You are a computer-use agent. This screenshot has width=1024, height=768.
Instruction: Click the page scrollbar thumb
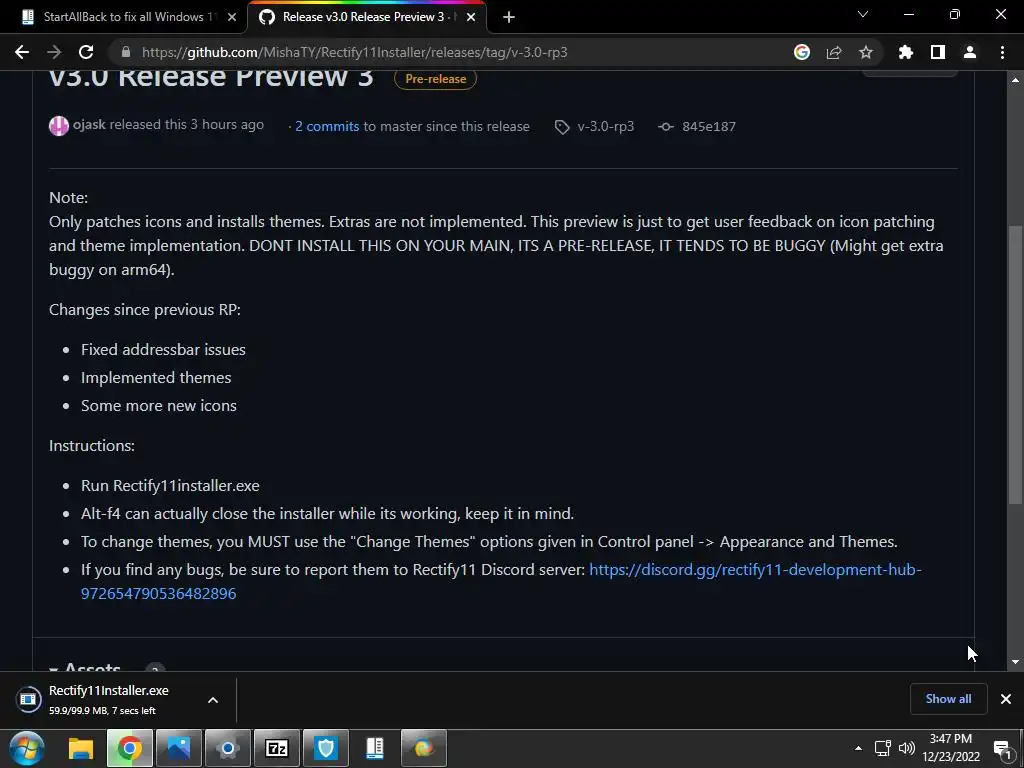[1015, 364]
